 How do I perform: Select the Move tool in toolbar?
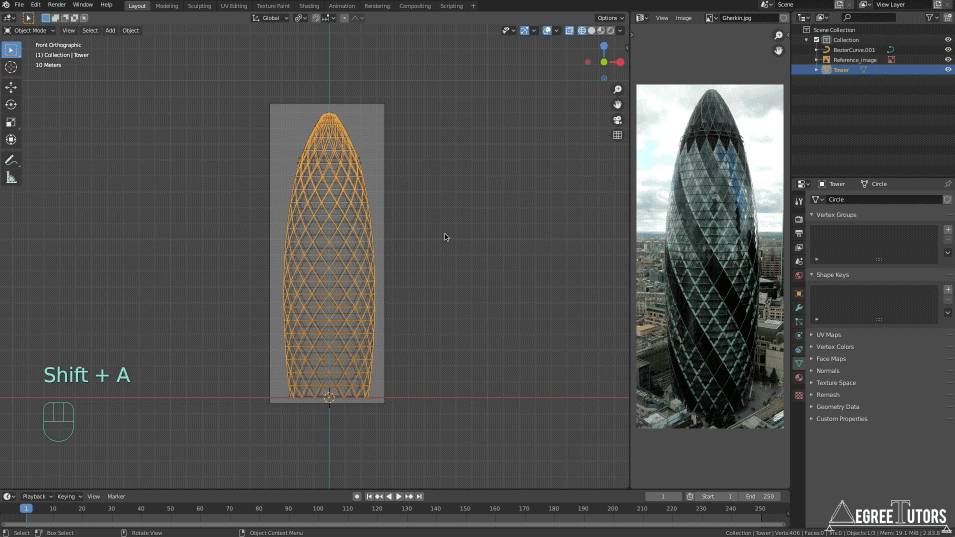(x=11, y=87)
